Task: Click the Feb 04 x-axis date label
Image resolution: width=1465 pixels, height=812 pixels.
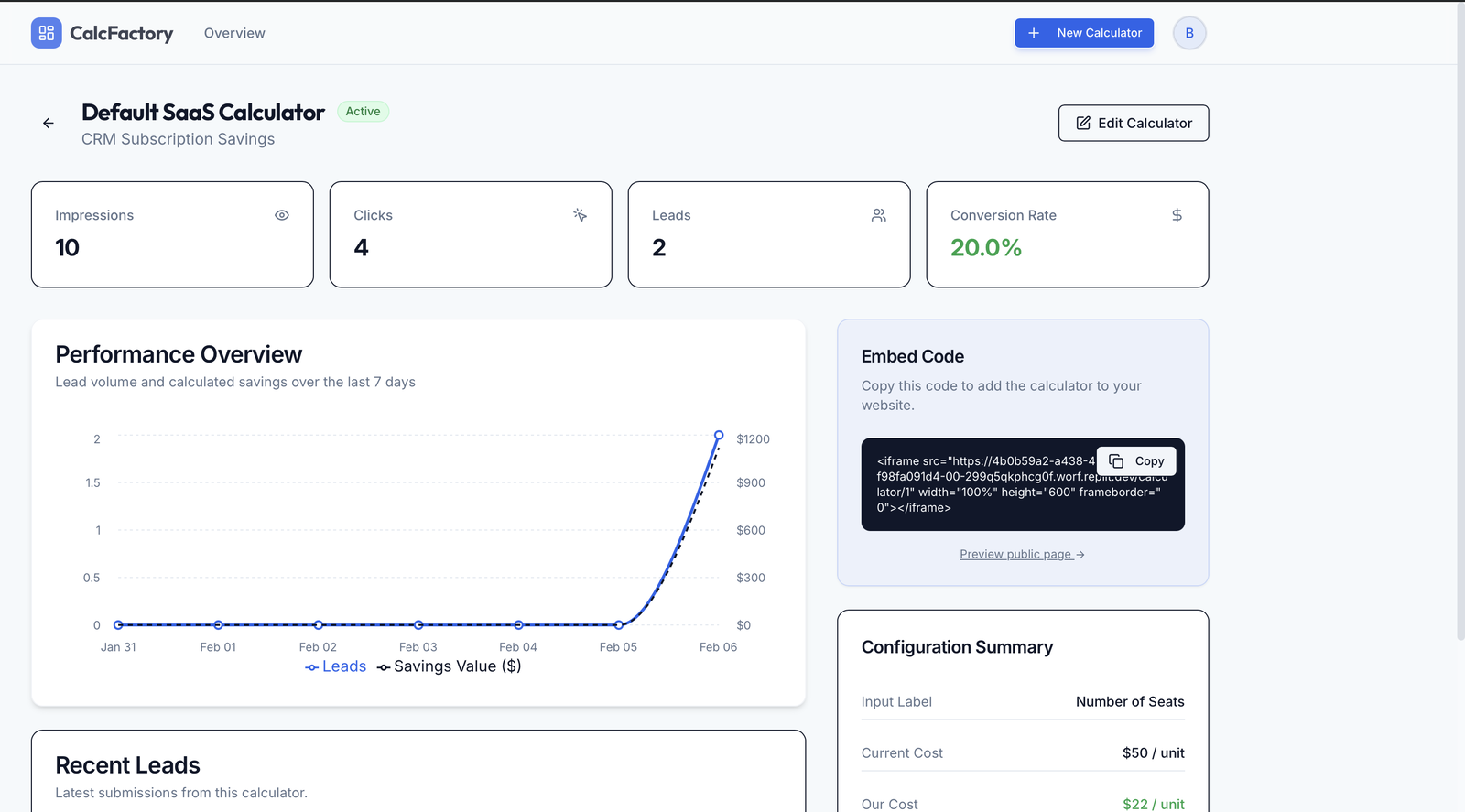Action: [x=518, y=647]
